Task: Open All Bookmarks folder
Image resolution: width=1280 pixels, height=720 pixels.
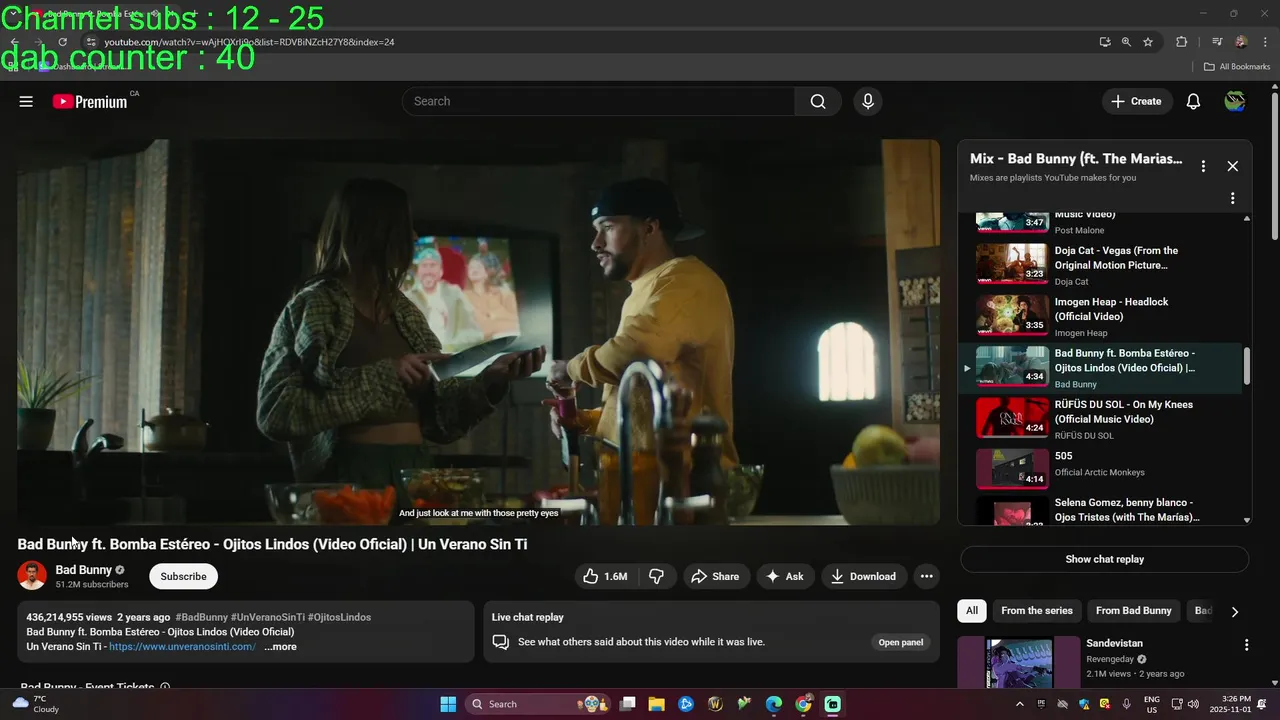Action: point(1237,67)
